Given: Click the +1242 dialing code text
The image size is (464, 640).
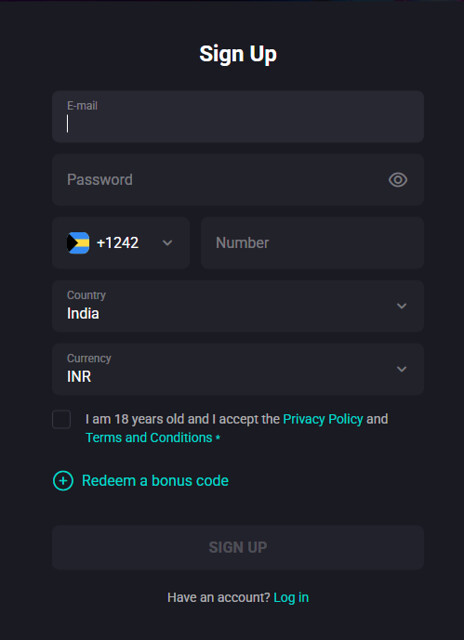Looking at the screenshot, I should 118,243.
